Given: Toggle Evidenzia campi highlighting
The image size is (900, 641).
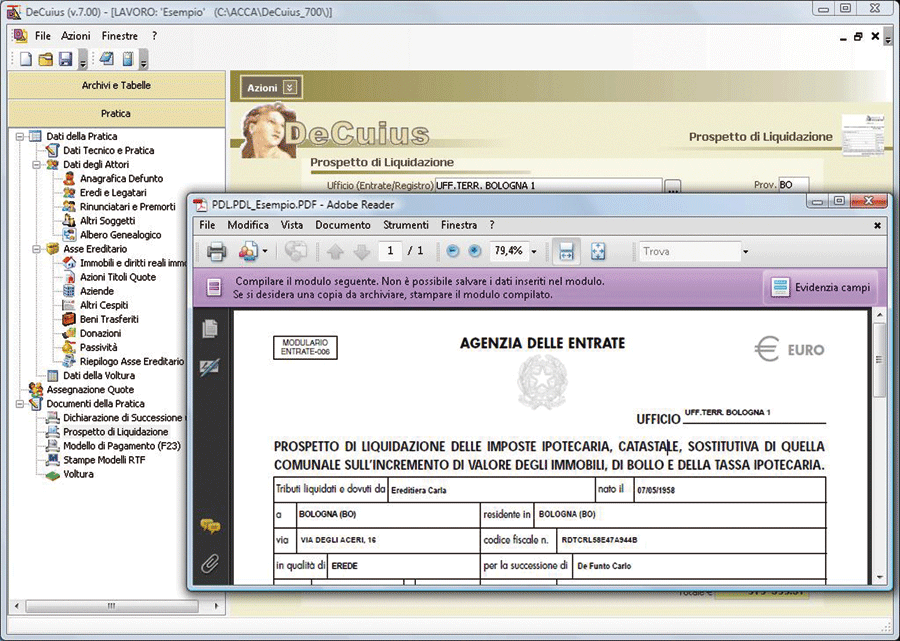Looking at the screenshot, I should click(x=821, y=288).
